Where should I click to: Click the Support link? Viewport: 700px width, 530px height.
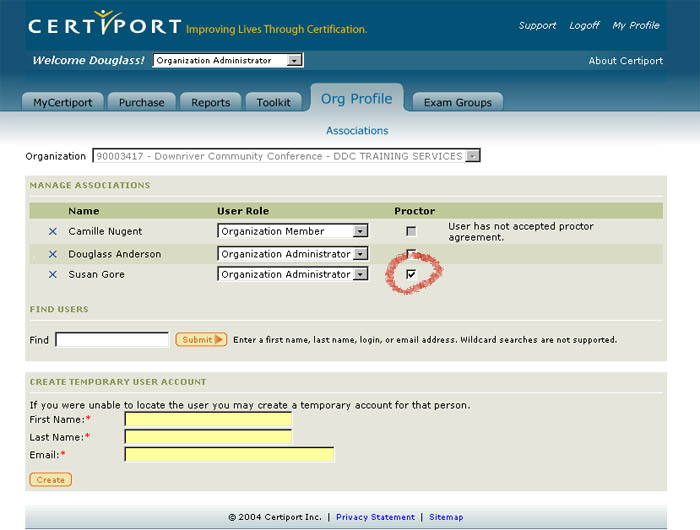(x=538, y=25)
